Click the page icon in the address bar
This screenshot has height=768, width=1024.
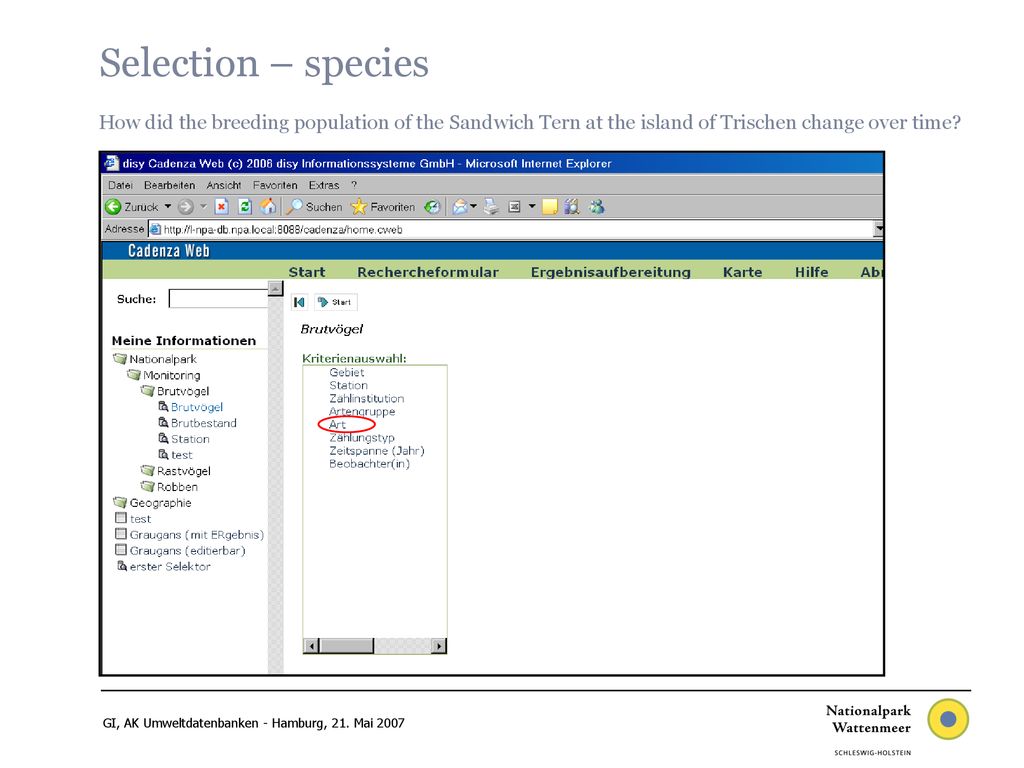155,229
